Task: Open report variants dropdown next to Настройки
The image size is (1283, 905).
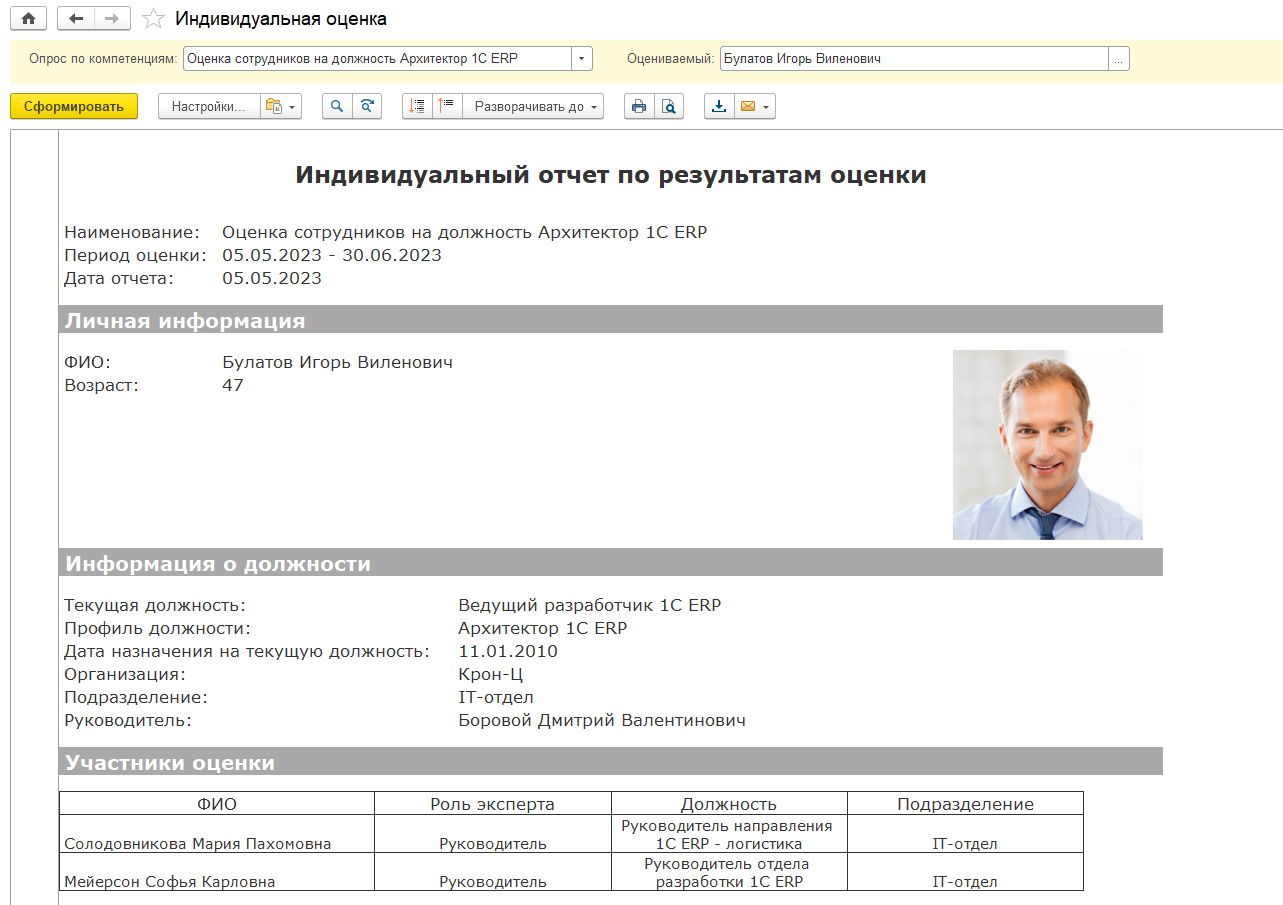Action: click(x=281, y=106)
